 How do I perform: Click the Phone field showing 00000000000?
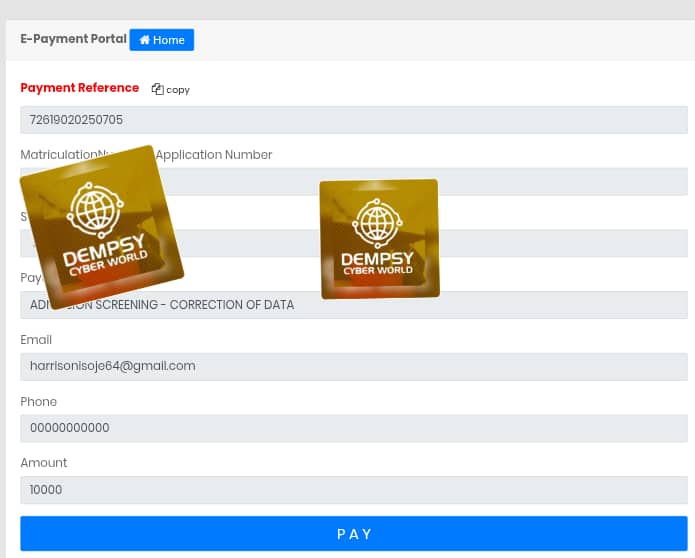pyautogui.click(x=354, y=428)
